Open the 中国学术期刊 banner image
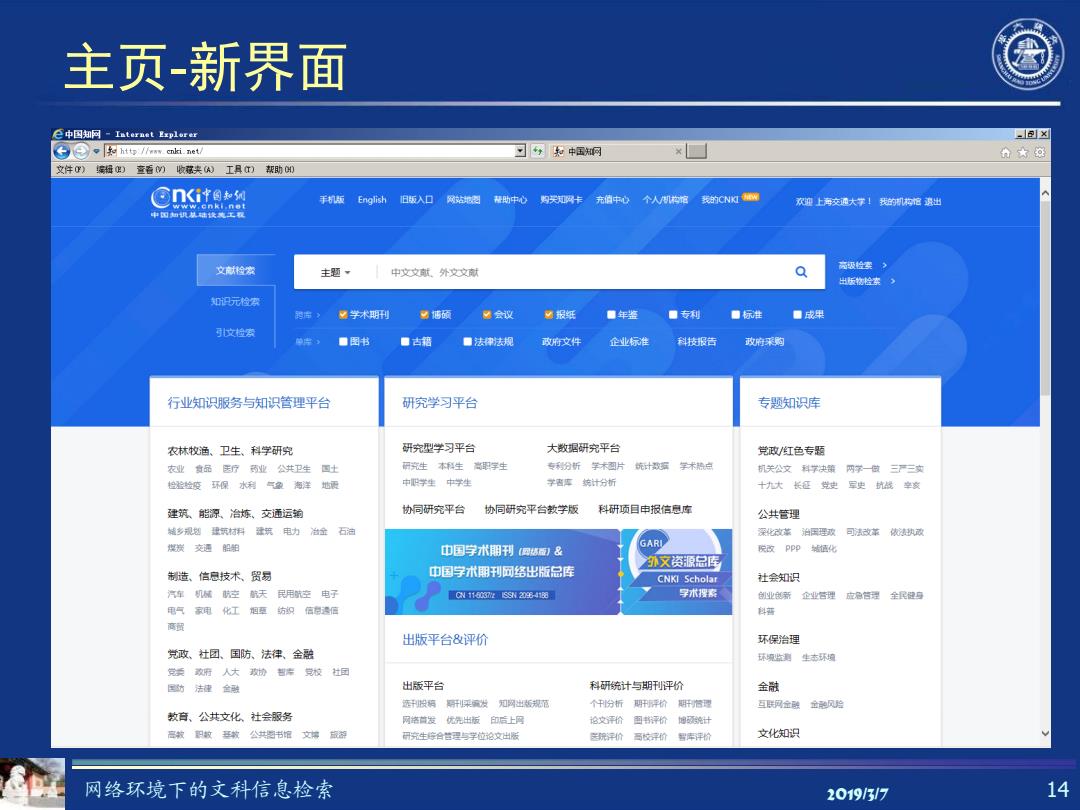This screenshot has height=810, width=1080. tap(502, 572)
